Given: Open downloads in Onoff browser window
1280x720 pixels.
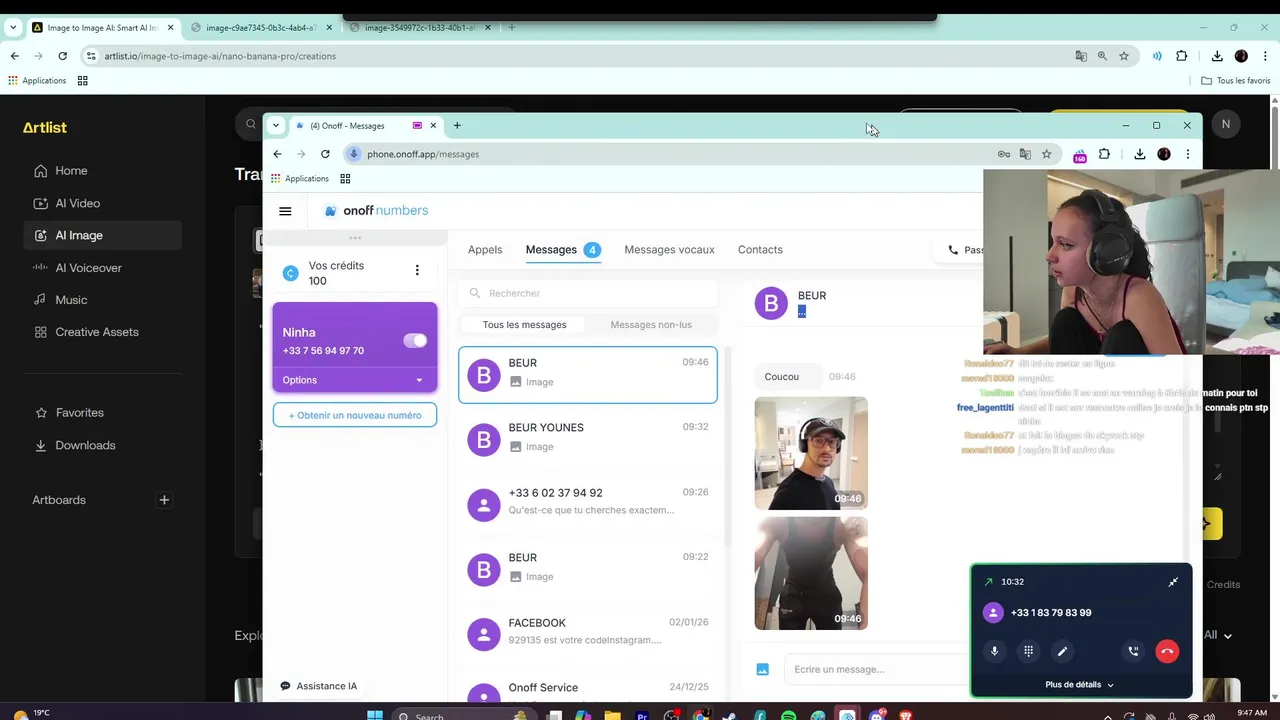Looking at the screenshot, I should [x=1139, y=154].
